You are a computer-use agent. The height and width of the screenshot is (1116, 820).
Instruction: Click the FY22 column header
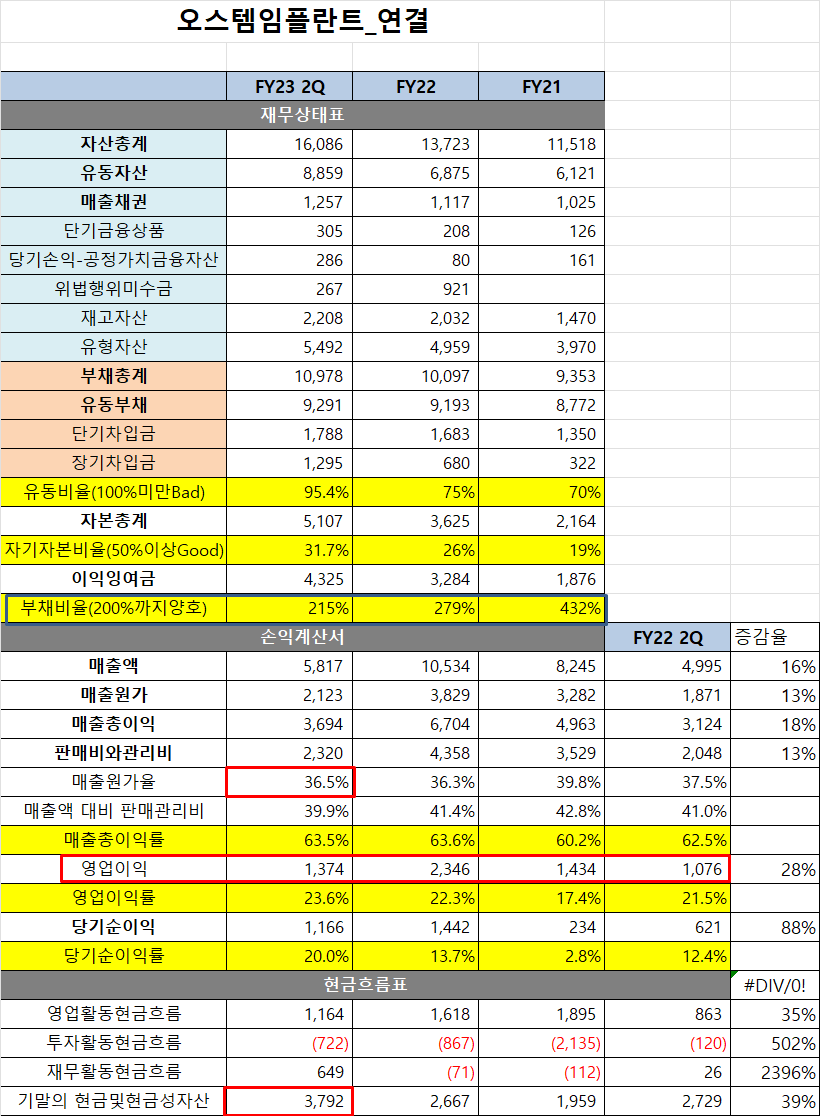(416, 86)
